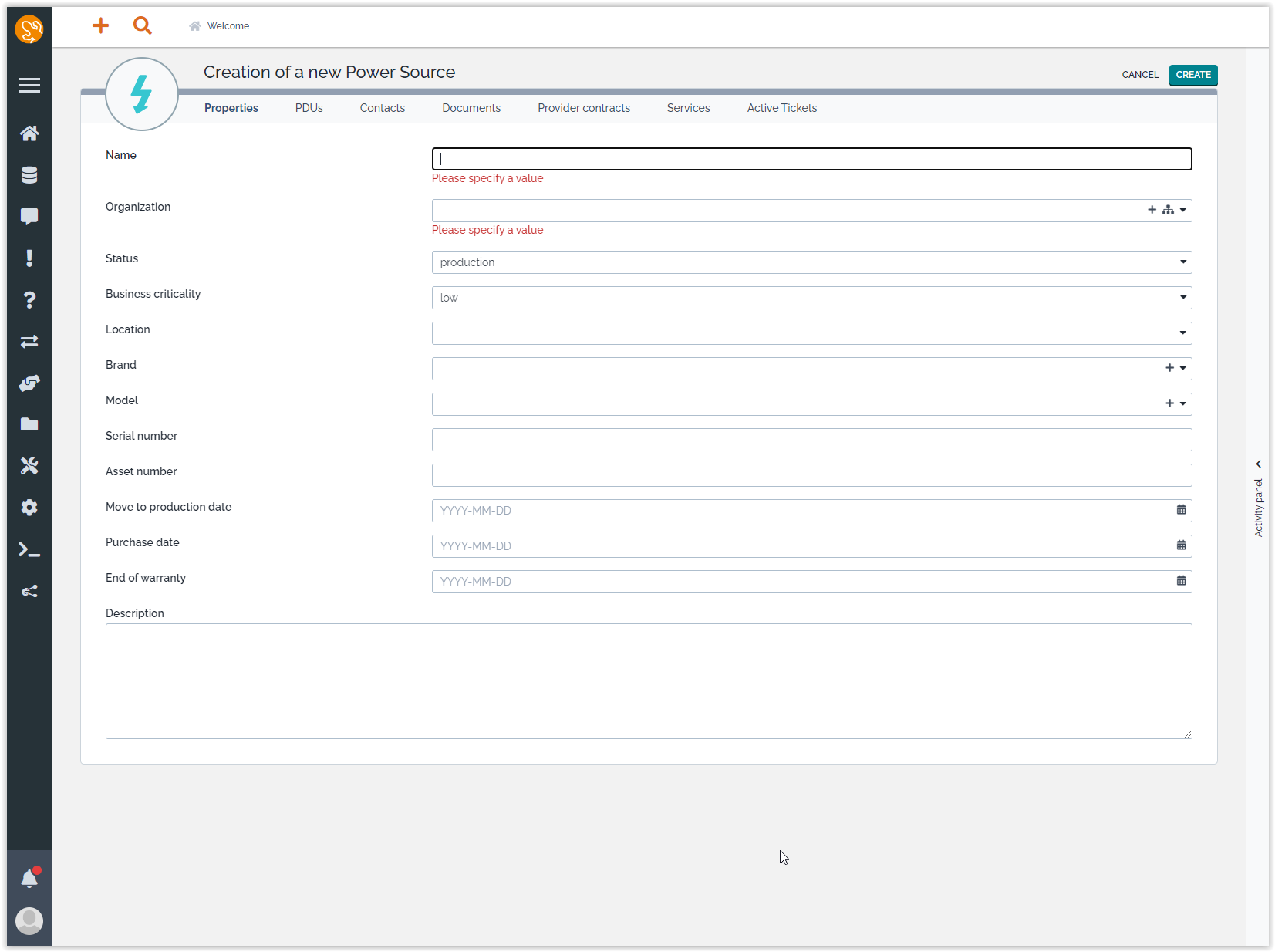1275x952 pixels.
Task: Open global search magnifier icon
Action: tap(142, 26)
